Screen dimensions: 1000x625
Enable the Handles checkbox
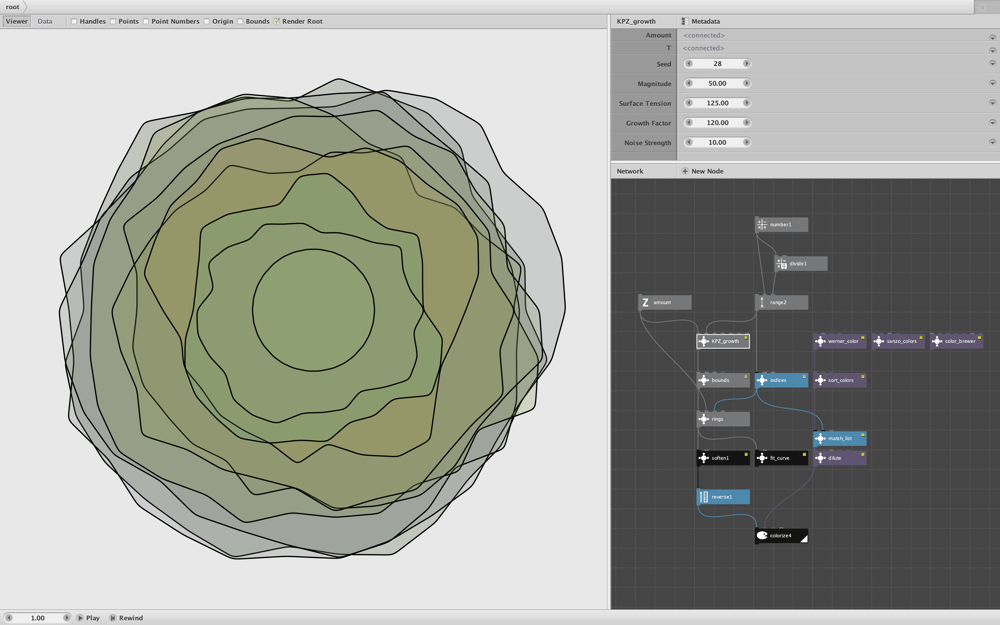pos(74,22)
